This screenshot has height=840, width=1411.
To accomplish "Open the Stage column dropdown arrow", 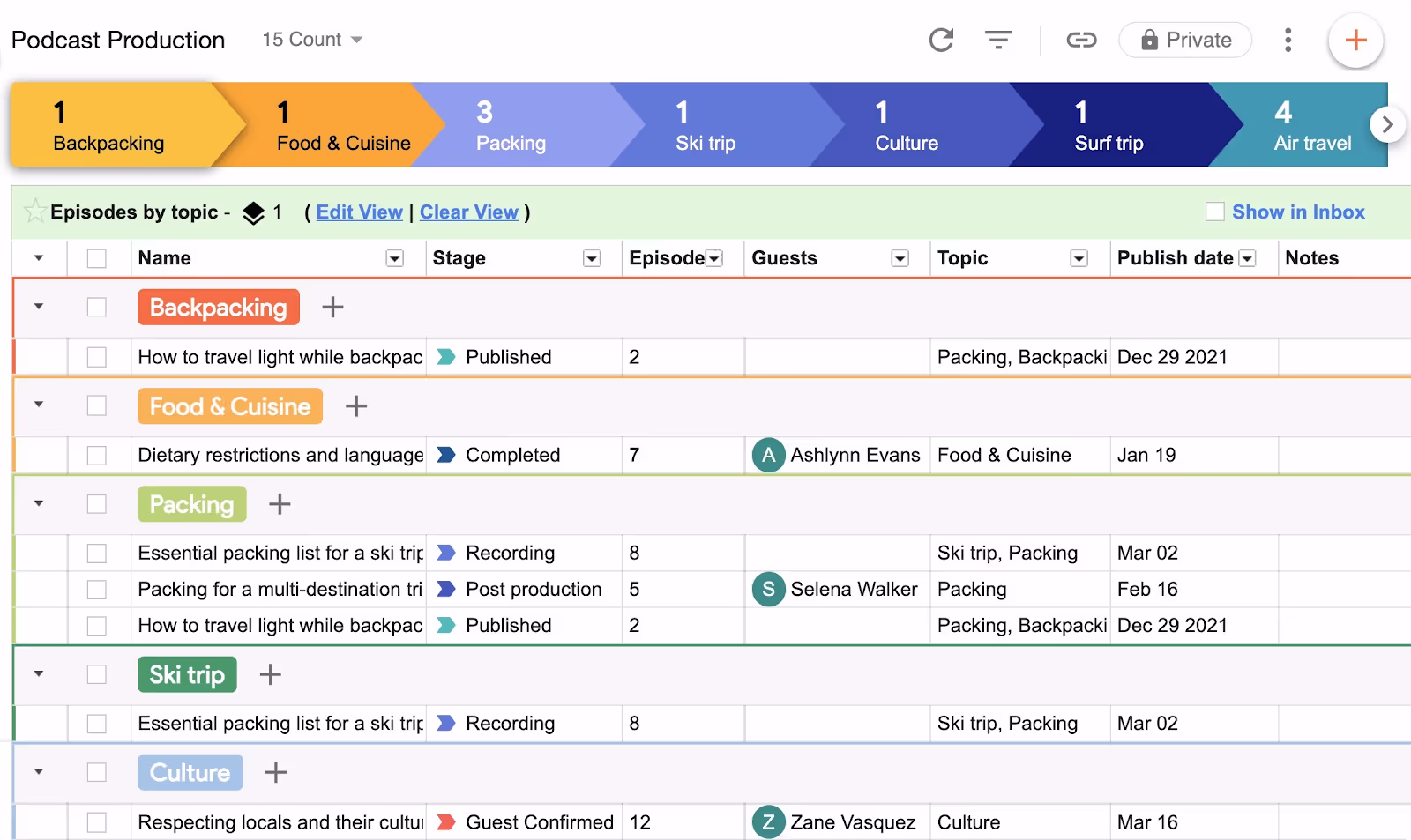I will (592, 258).
